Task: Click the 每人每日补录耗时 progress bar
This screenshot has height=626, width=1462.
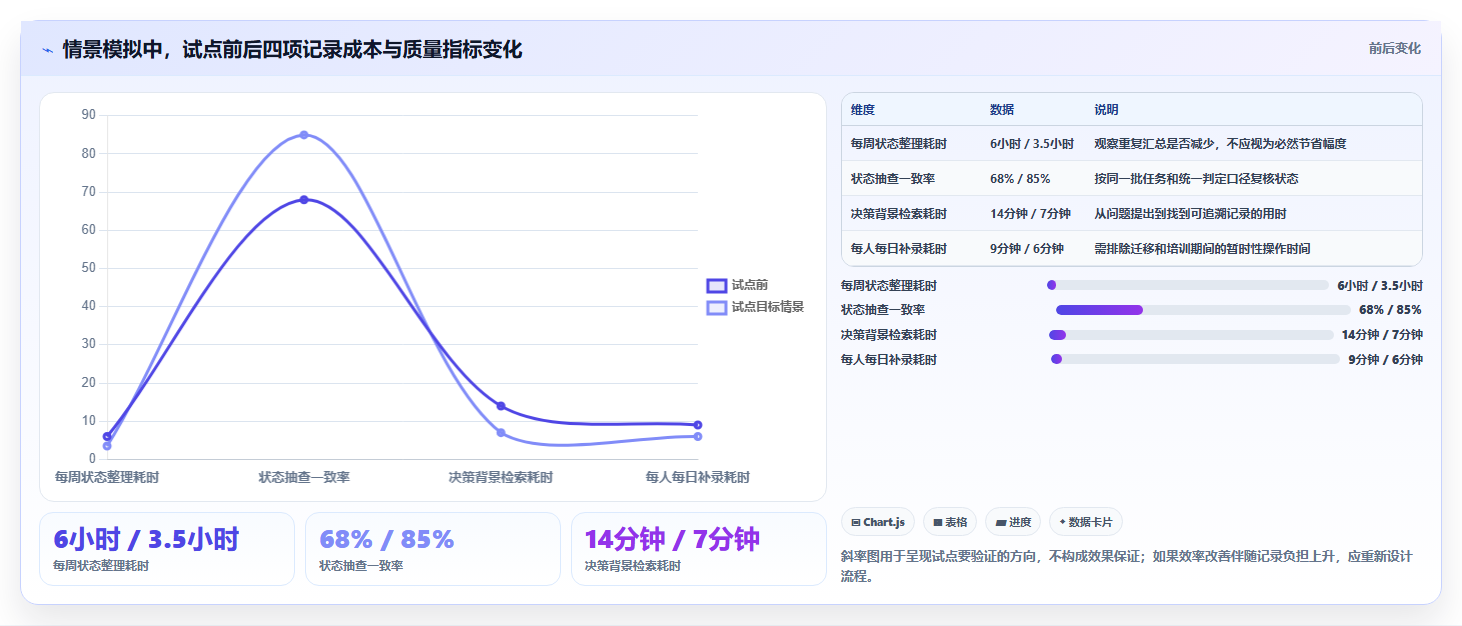Action: (x=1195, y=359)
